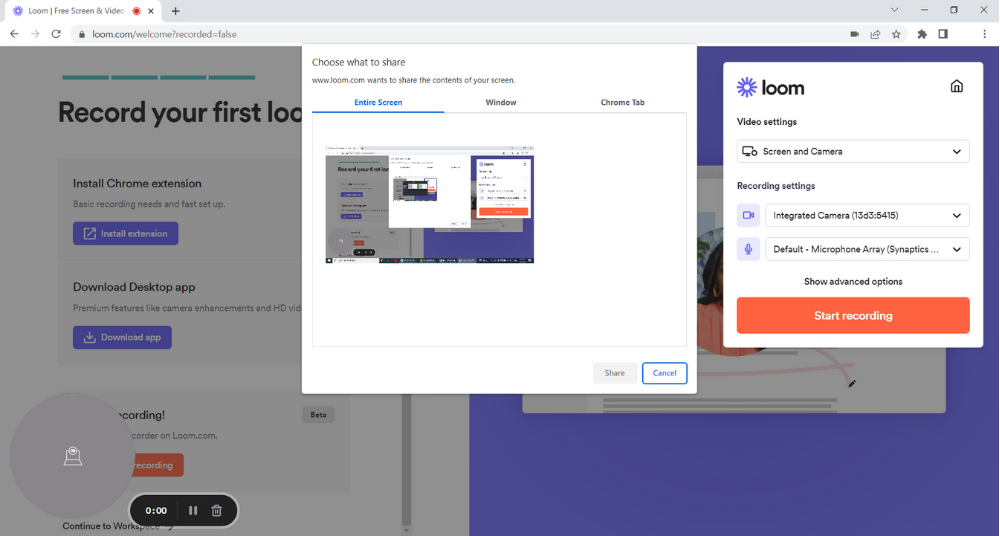Delete the recording with the trash icon
Image resolution: width=1000 pixels, height=536 pixels.
[x=216, y=510]
